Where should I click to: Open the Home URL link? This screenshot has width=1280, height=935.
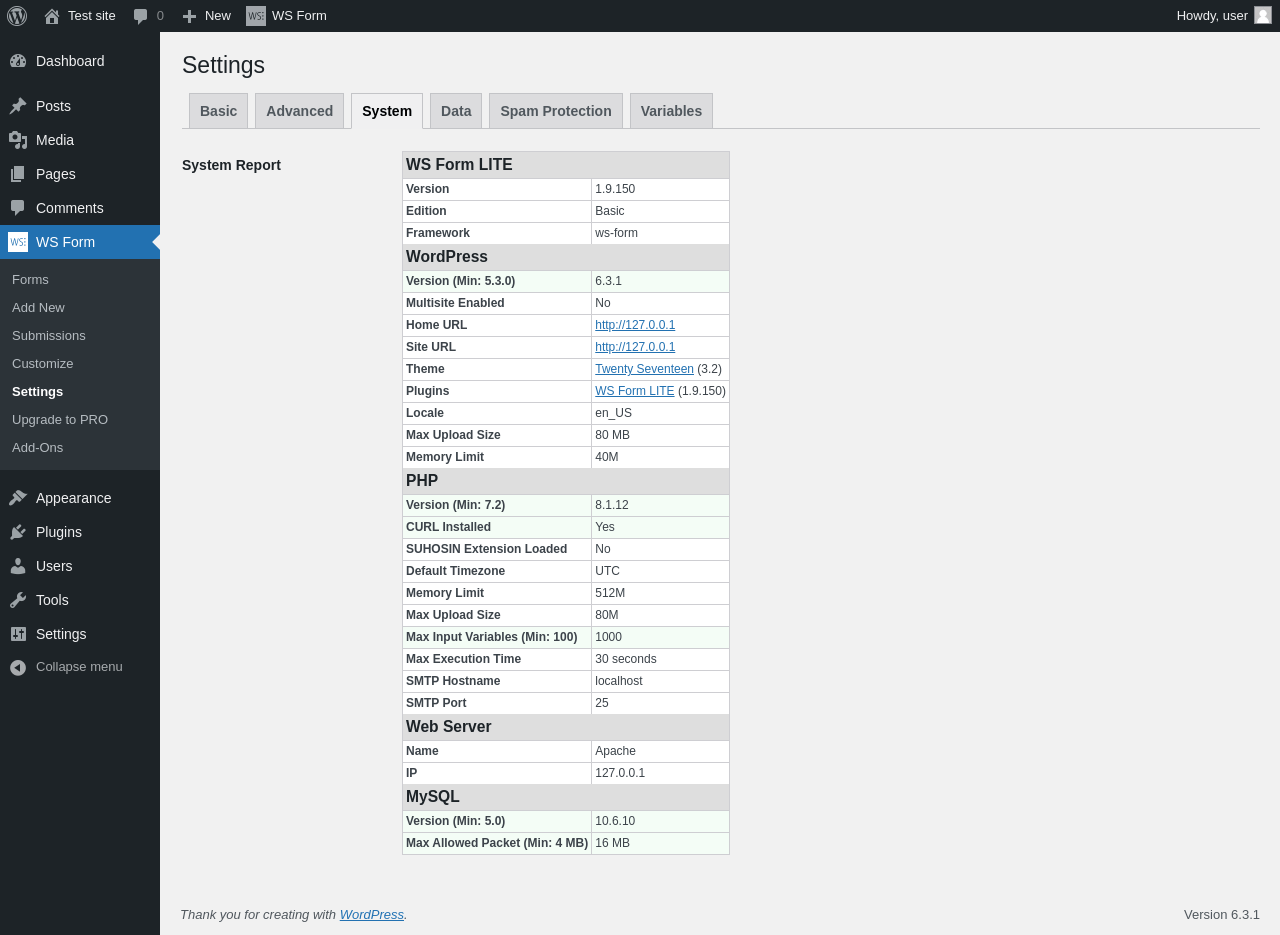click(x=635, y=325)
